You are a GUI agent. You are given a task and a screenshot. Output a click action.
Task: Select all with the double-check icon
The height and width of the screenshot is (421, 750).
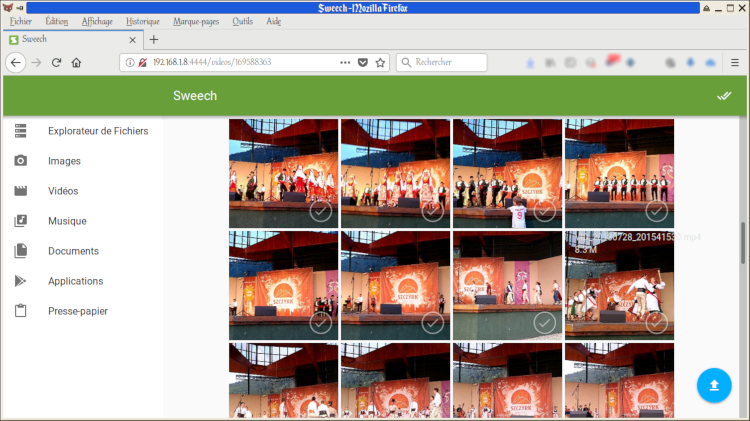click(x=724, y=96)
